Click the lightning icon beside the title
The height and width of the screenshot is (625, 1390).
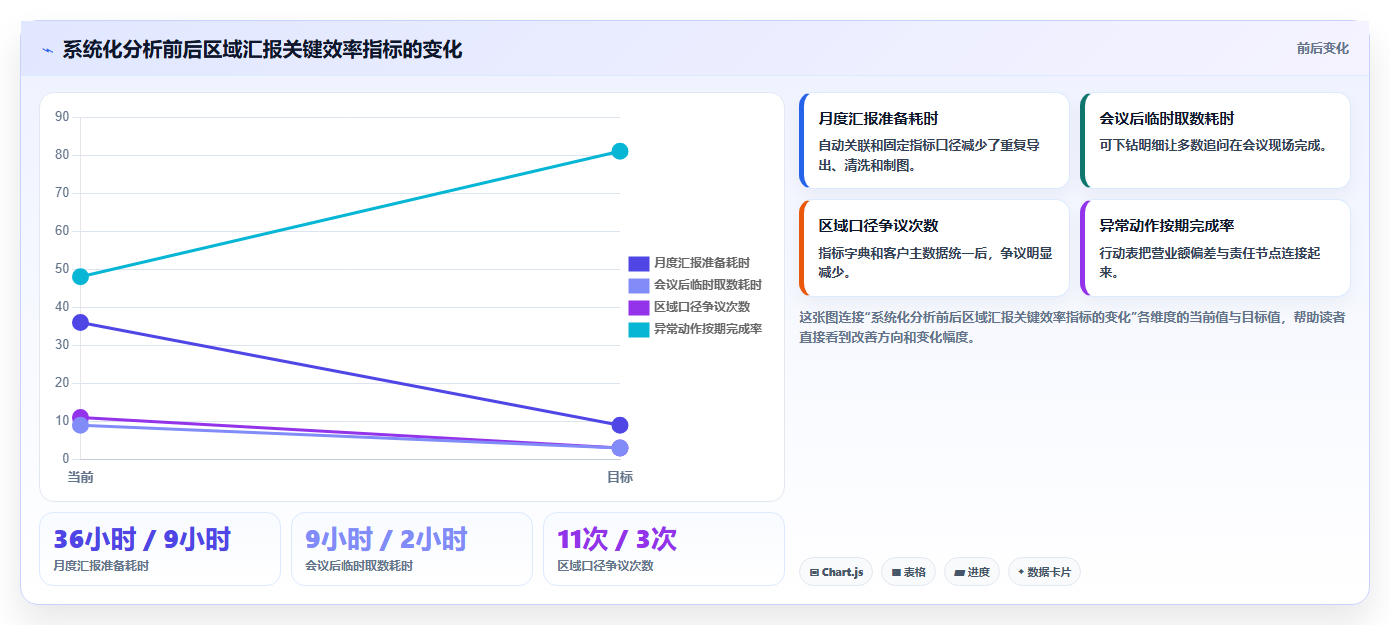pos(47,50)
